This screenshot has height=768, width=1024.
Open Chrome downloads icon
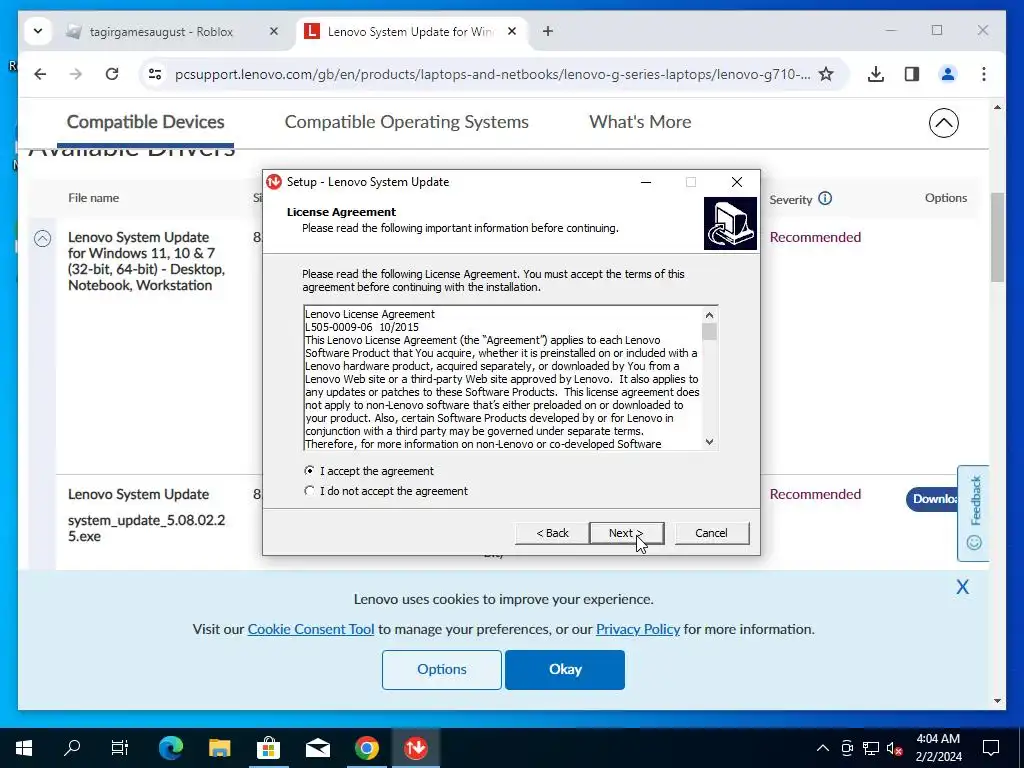[876, 74]
